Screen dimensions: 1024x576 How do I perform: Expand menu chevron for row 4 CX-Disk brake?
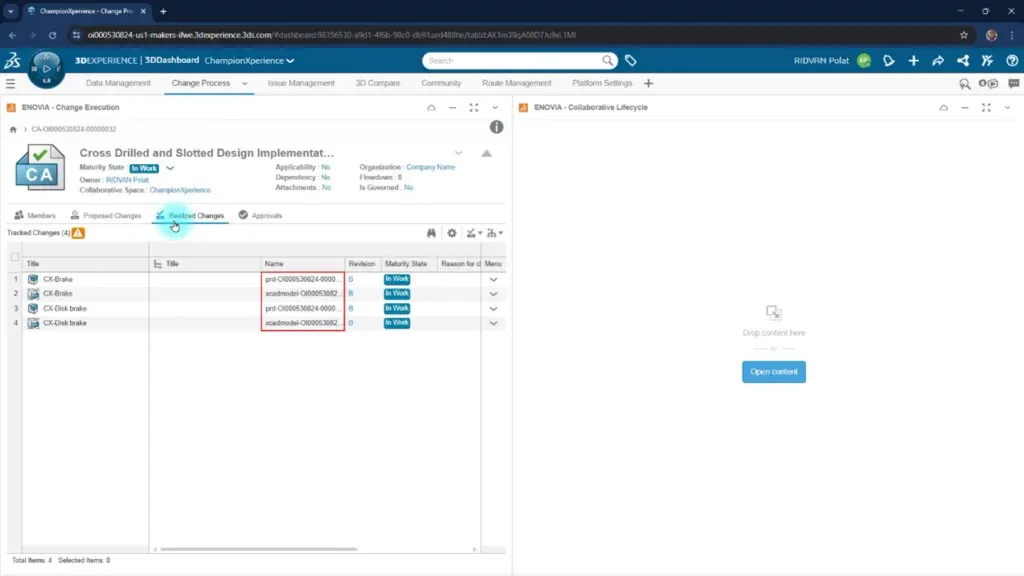(494, 323)
